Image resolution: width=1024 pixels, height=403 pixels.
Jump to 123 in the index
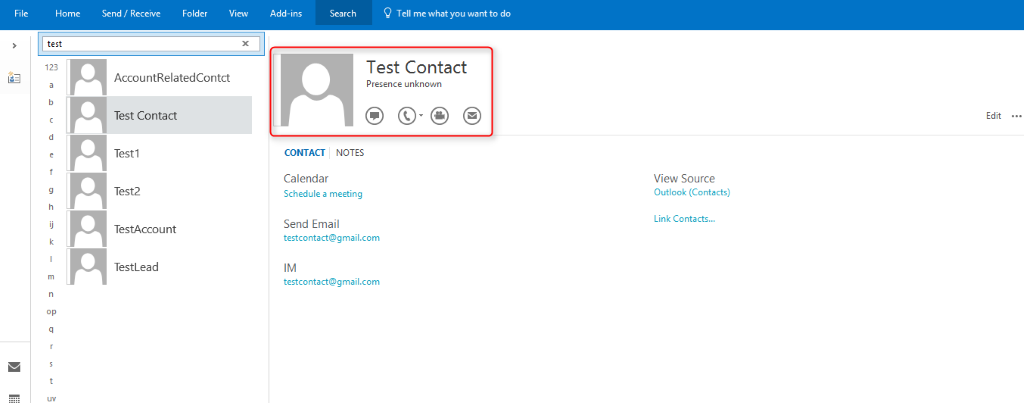pyautogui.click(x=52, y=67)
